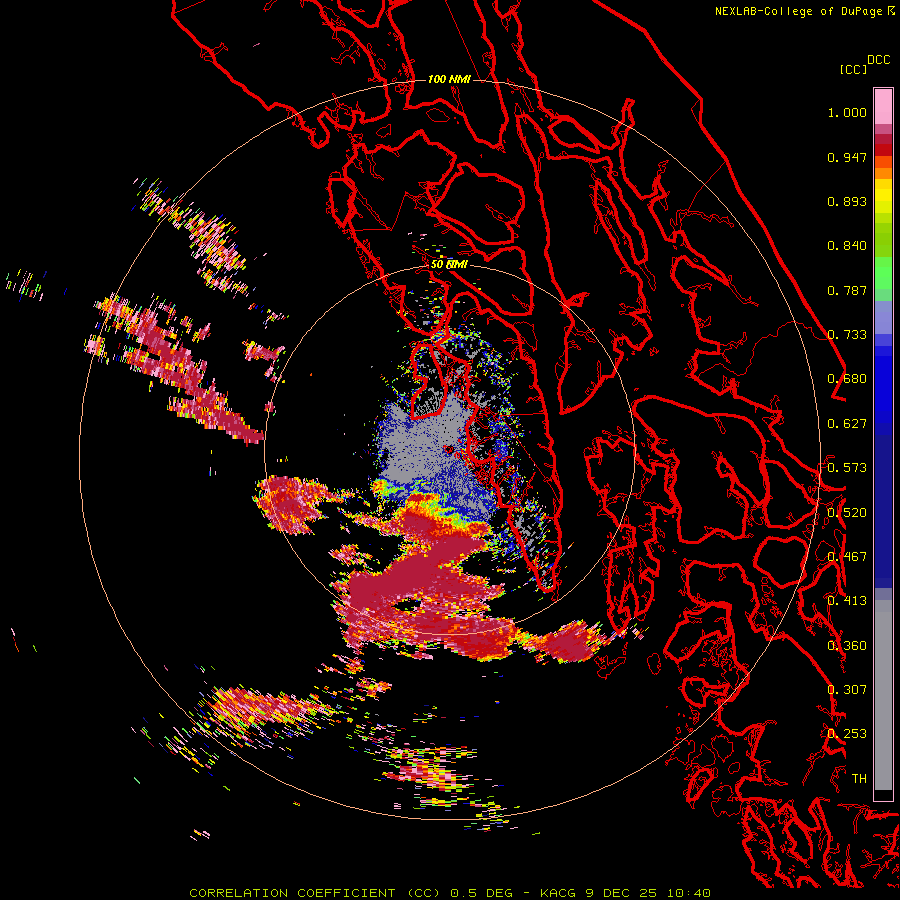The width and height of the screenshot is (900, 900).
Task: Select the 0.253 scale value
Action: point(847,734)
